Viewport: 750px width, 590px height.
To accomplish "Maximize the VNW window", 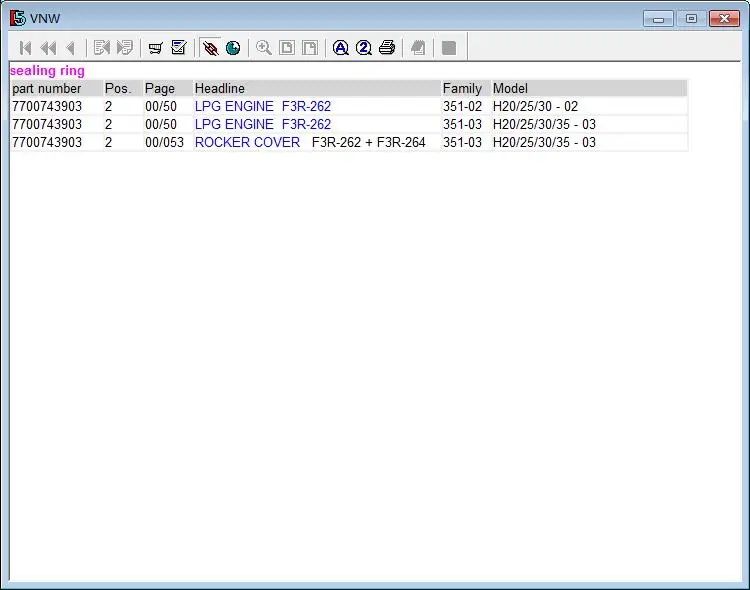I will [x=691, y=19].
